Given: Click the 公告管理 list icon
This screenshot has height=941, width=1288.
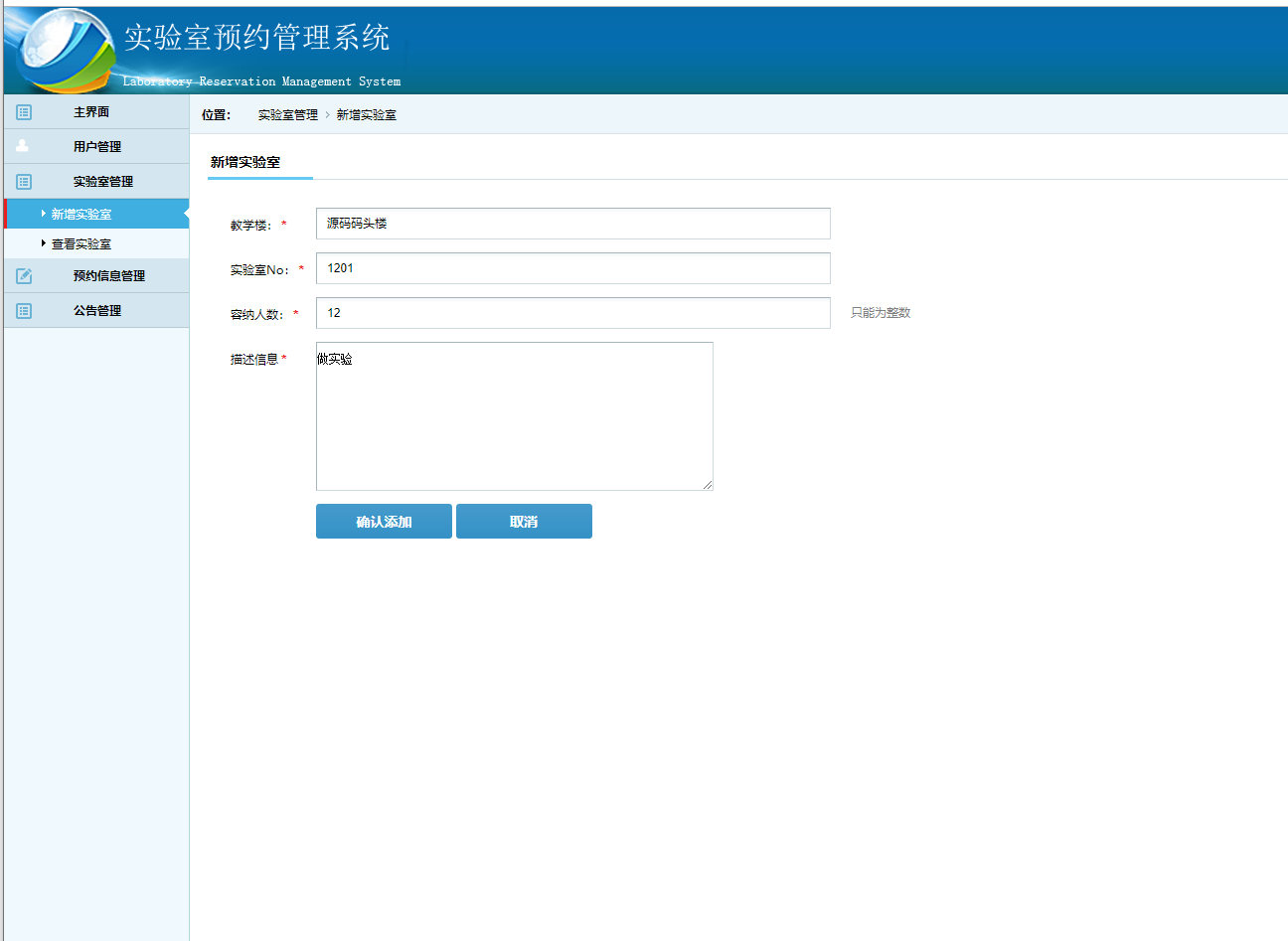Looking at the screenshot, I should 23,310.
